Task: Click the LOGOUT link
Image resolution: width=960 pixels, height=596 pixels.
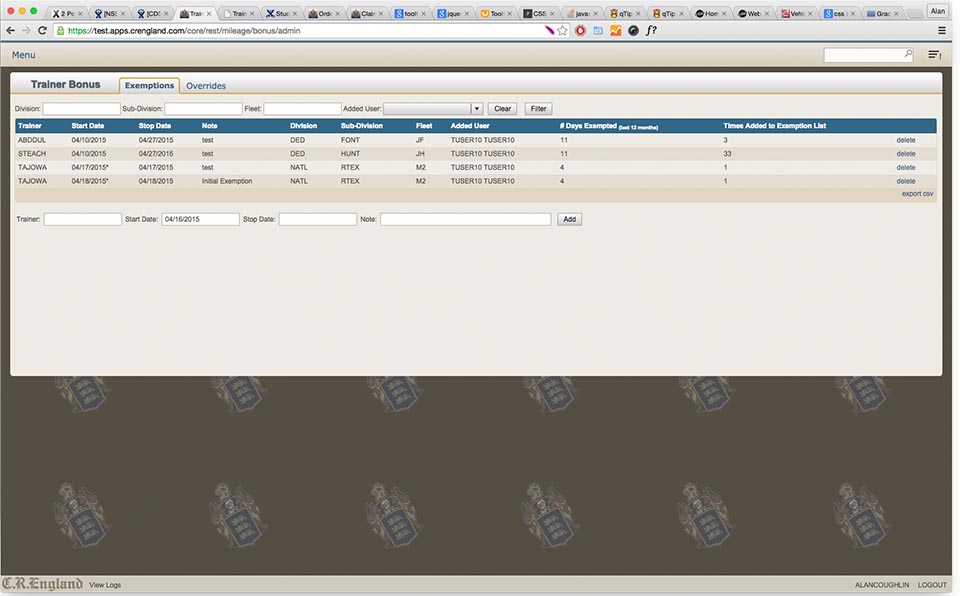Action: click(932, 585)
